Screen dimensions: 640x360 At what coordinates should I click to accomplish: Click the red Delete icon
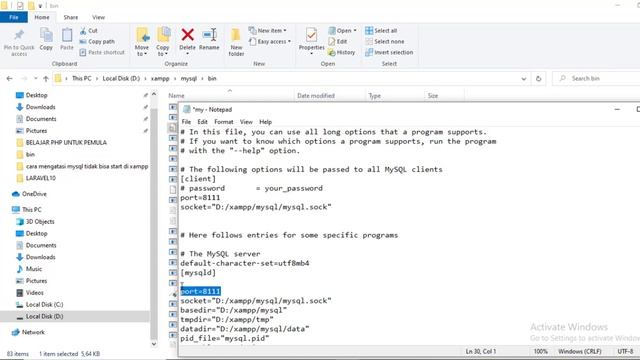pos(187,35)
